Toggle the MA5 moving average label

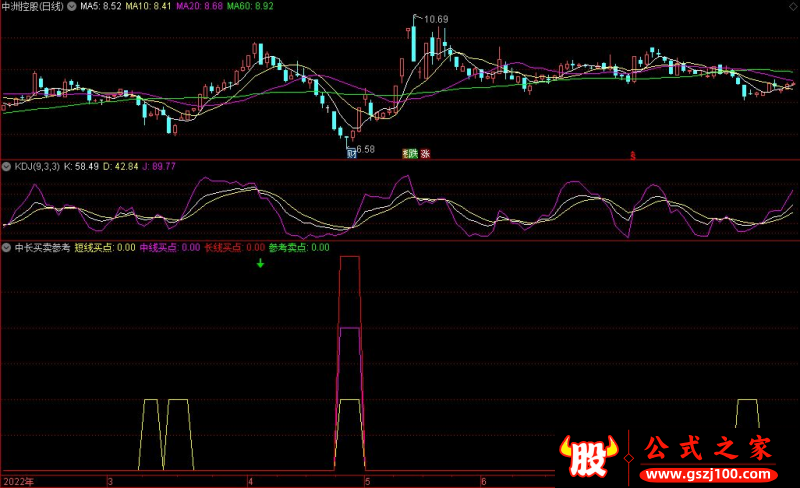(101, 6)
